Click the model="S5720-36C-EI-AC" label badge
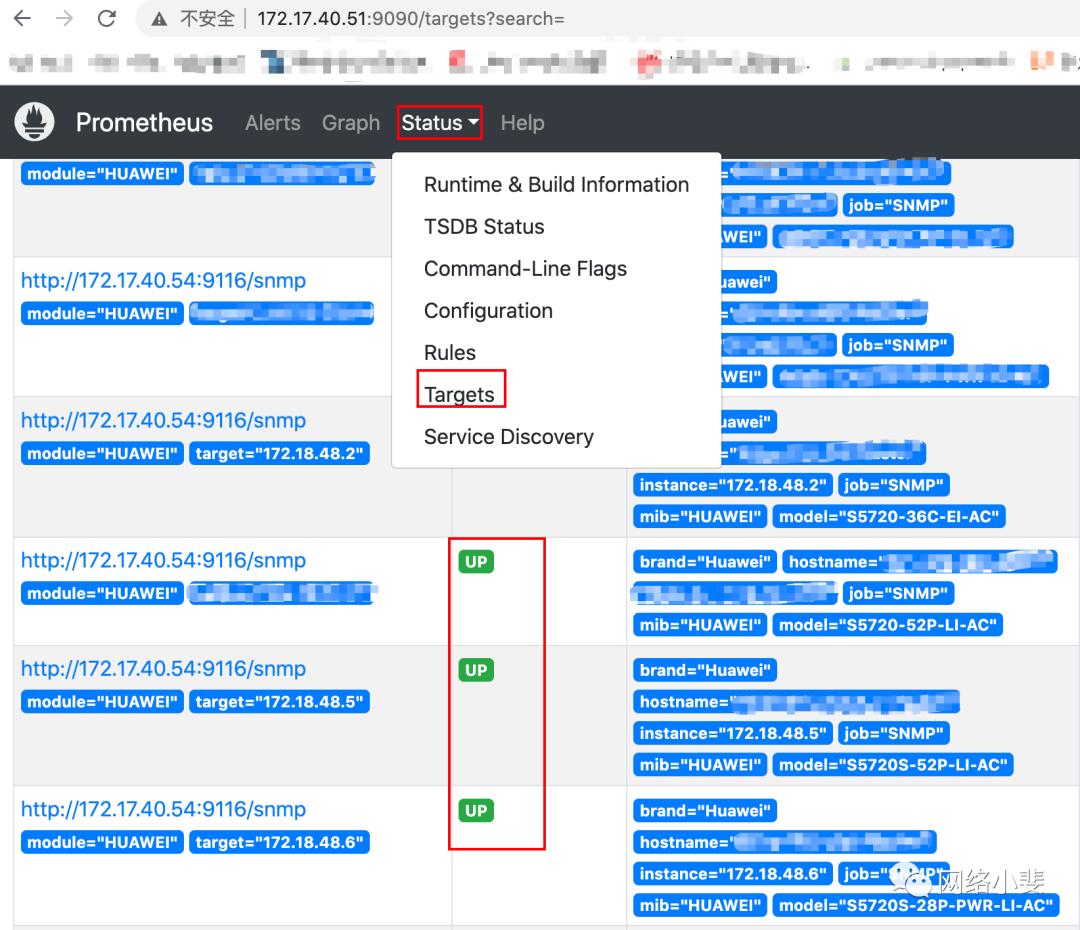Image resolution: width=1080 pixels, height=930 pixels. [889, 517]
